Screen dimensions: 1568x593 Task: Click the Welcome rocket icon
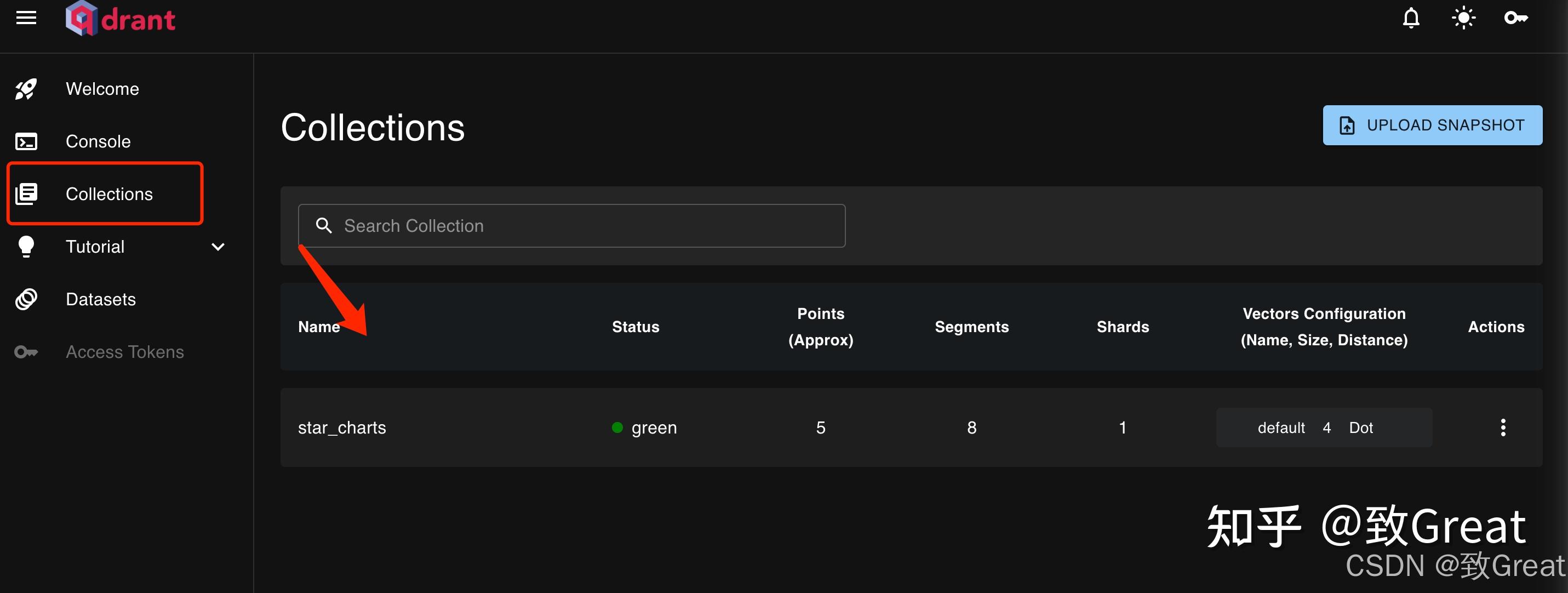click(26, 89)
